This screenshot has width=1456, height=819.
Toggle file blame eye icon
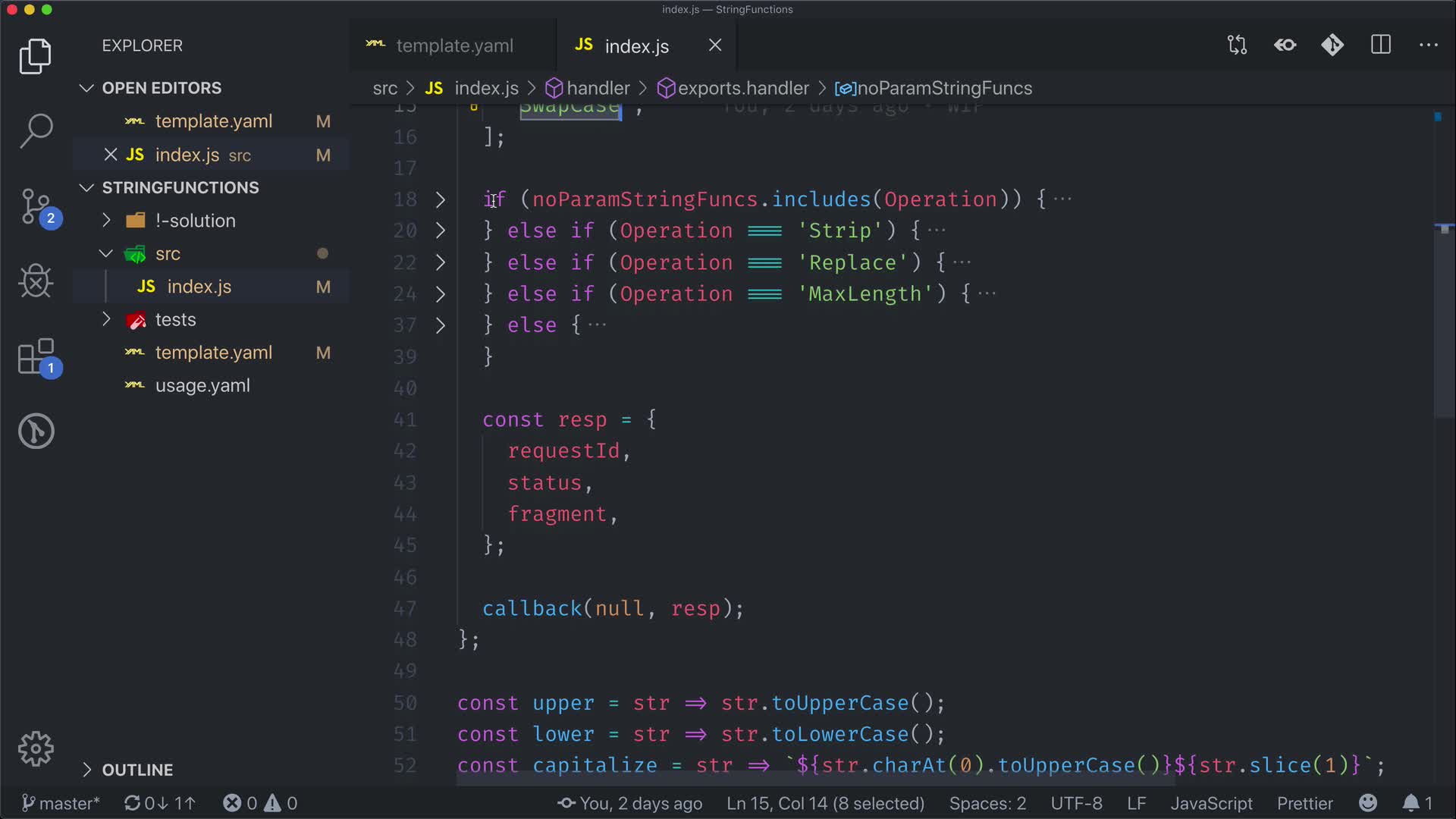pos(1285,45)
